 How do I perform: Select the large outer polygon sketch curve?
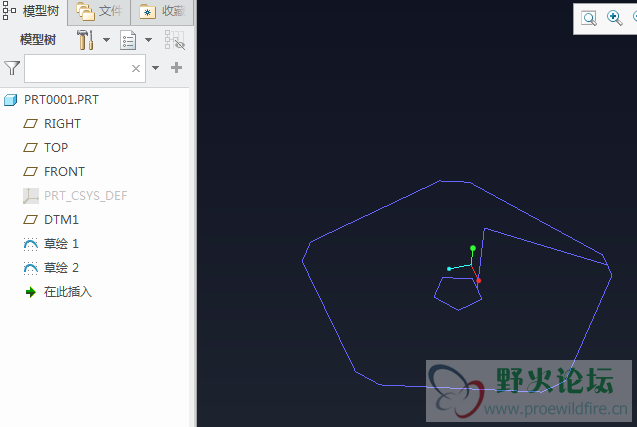click(376, 210)
